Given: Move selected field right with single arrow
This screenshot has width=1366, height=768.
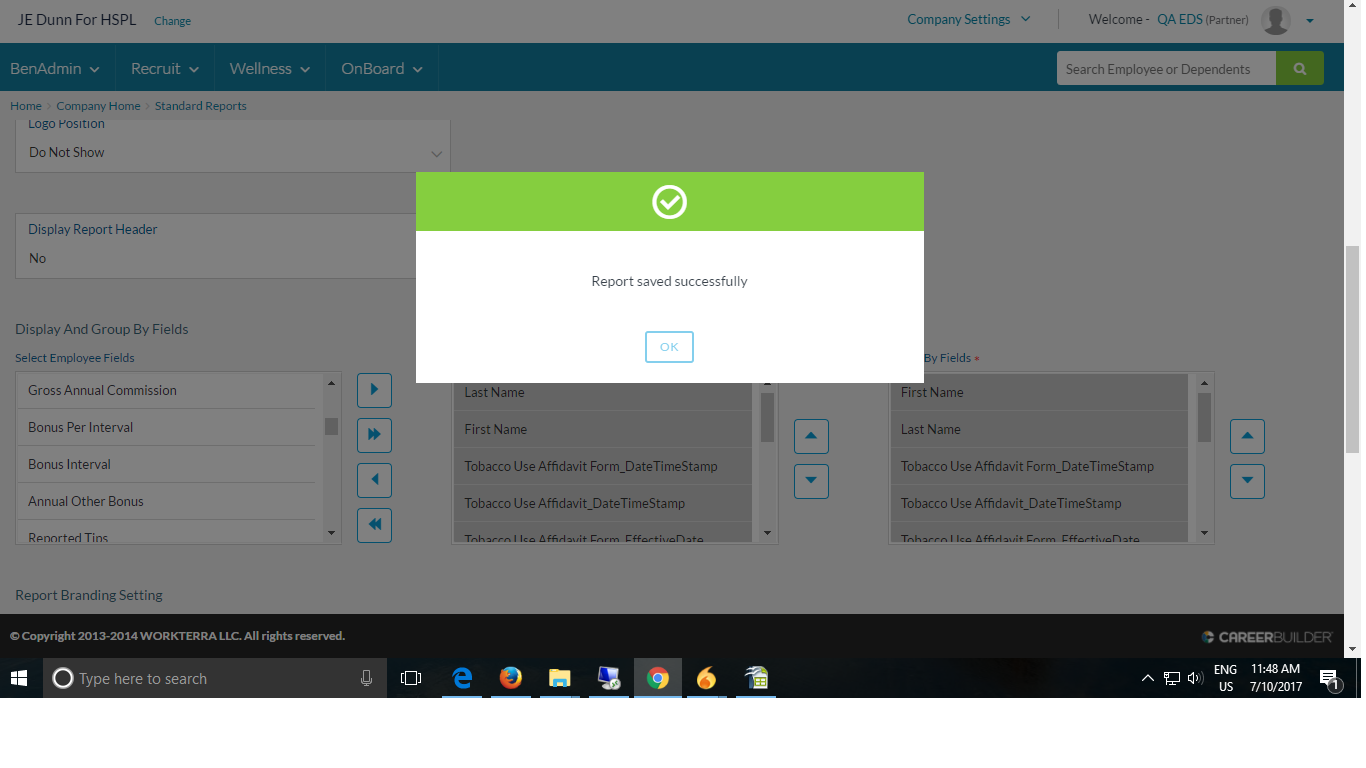Looking at the screenshot, I should coord(374,390).
